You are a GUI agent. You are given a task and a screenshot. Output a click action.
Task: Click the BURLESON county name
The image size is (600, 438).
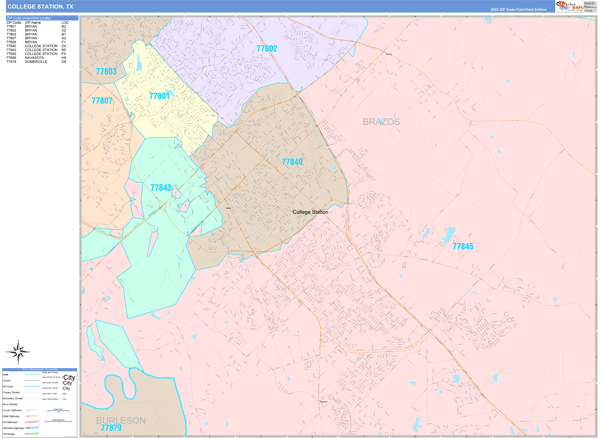coord(120,420)
